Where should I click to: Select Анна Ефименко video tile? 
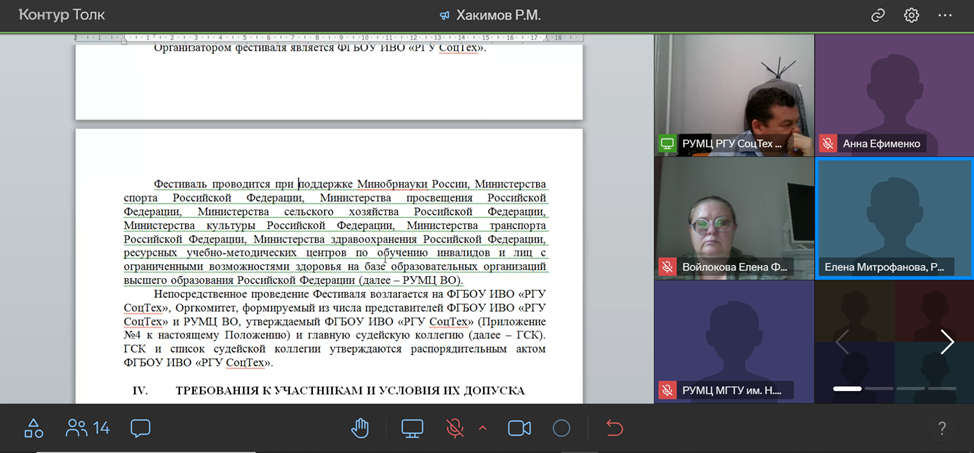(x=894, y=94)
